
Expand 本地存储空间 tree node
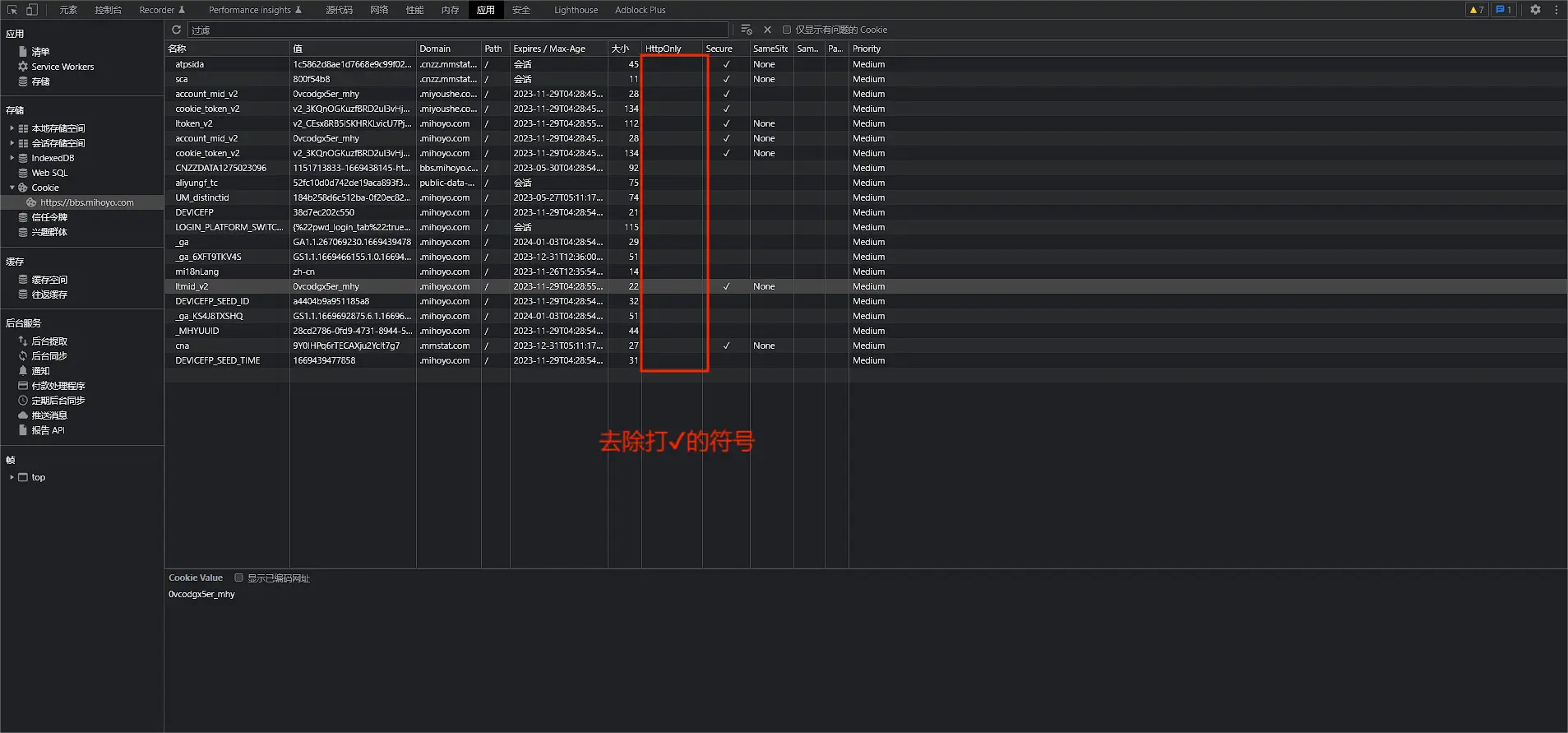(12, 128)
